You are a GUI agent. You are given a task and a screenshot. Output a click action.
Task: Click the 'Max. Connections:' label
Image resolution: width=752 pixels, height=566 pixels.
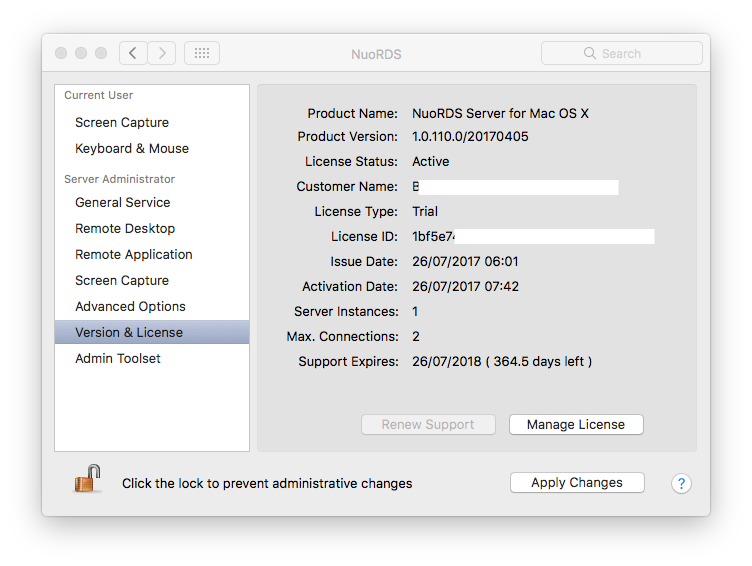(x=342, y=337)
